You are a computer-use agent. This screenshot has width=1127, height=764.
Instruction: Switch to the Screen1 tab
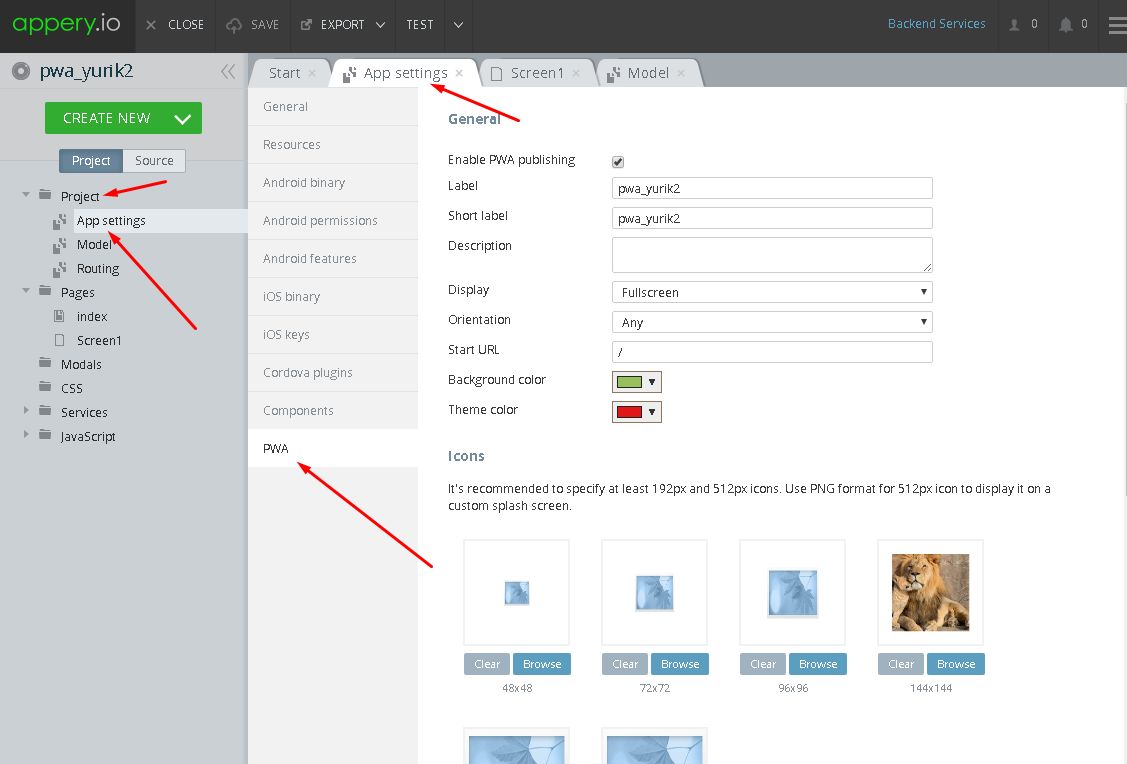click(537, 73)
